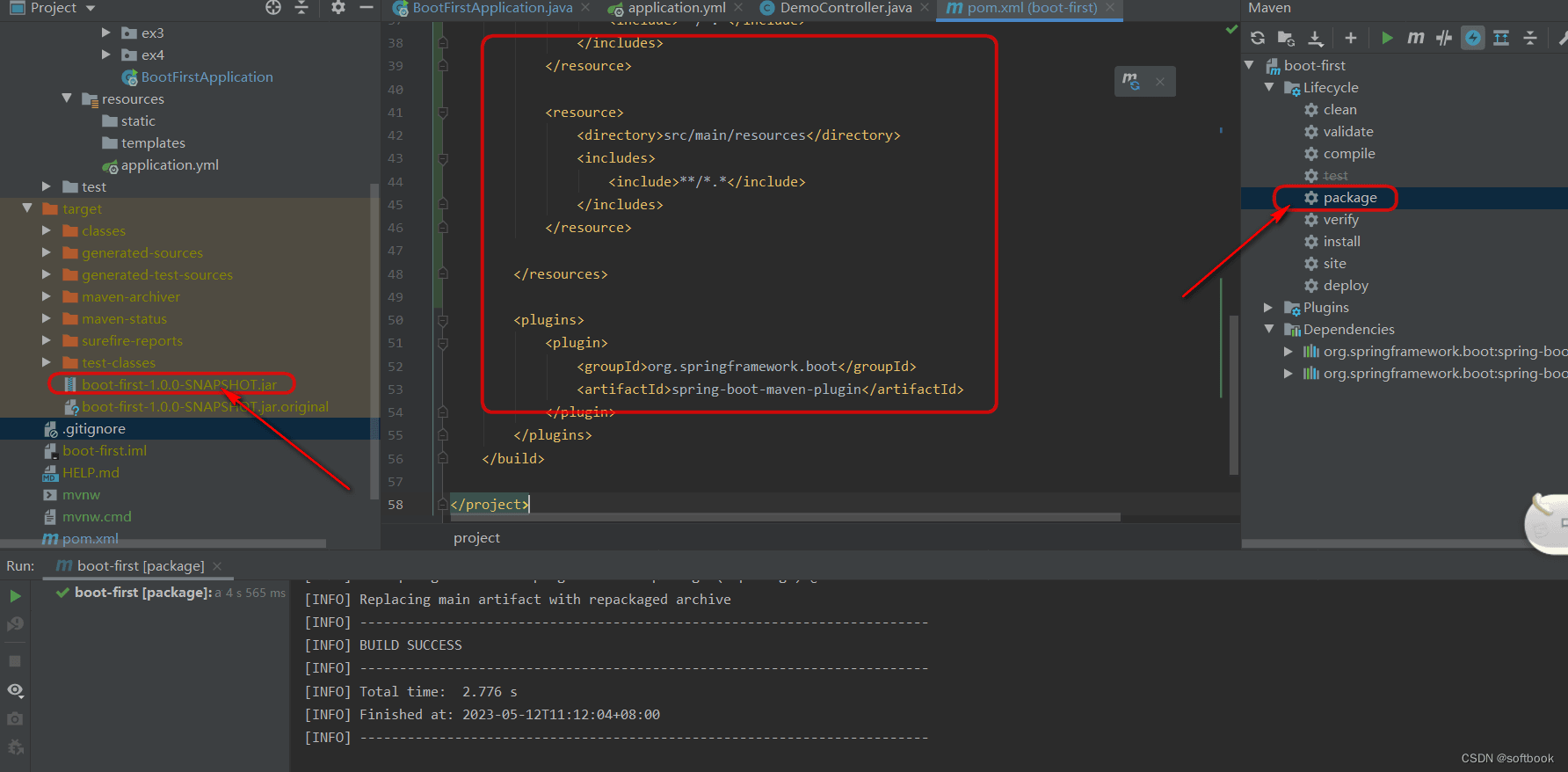Viewport: 1568px width, 772px height.
Task: Click Download Sources and Documentation icon
Action: point(1316,38)
